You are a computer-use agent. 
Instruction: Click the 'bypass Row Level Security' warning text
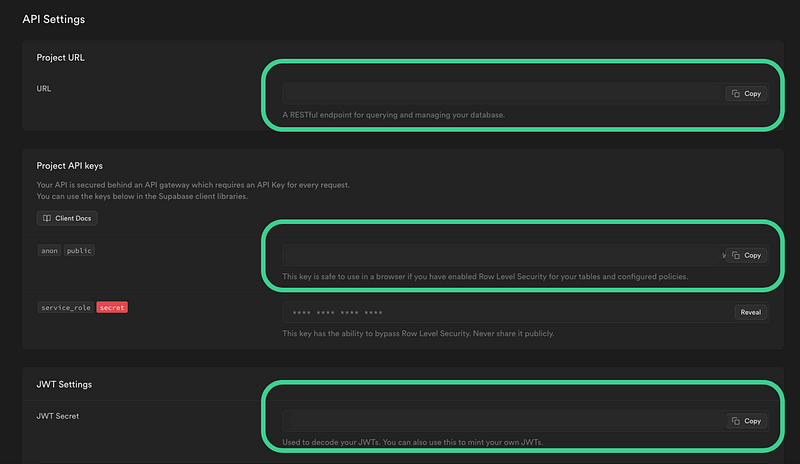click(418, 334)
